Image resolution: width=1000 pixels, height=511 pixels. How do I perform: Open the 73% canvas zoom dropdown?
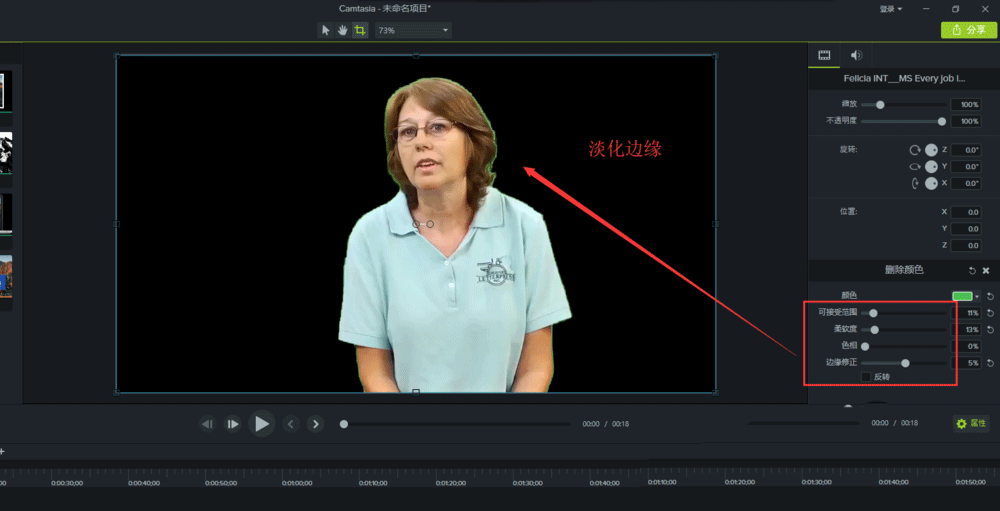pos(413,30)
